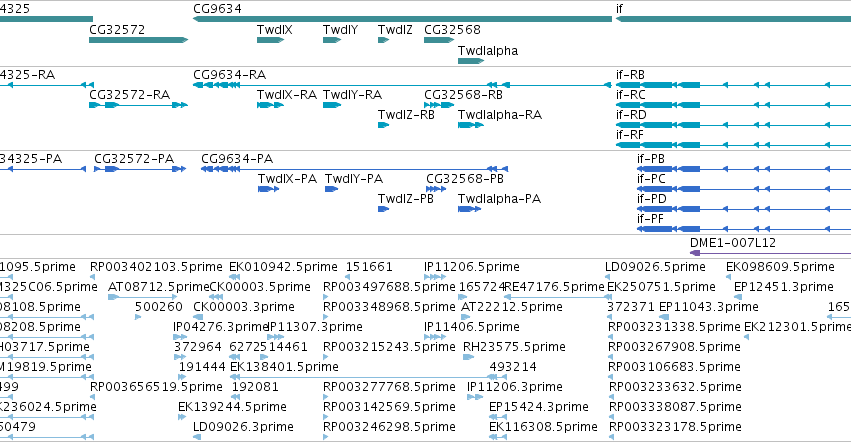Open the 192081 feature label
851x442 pixels.
pyautogui.click(x=255, y=387)
